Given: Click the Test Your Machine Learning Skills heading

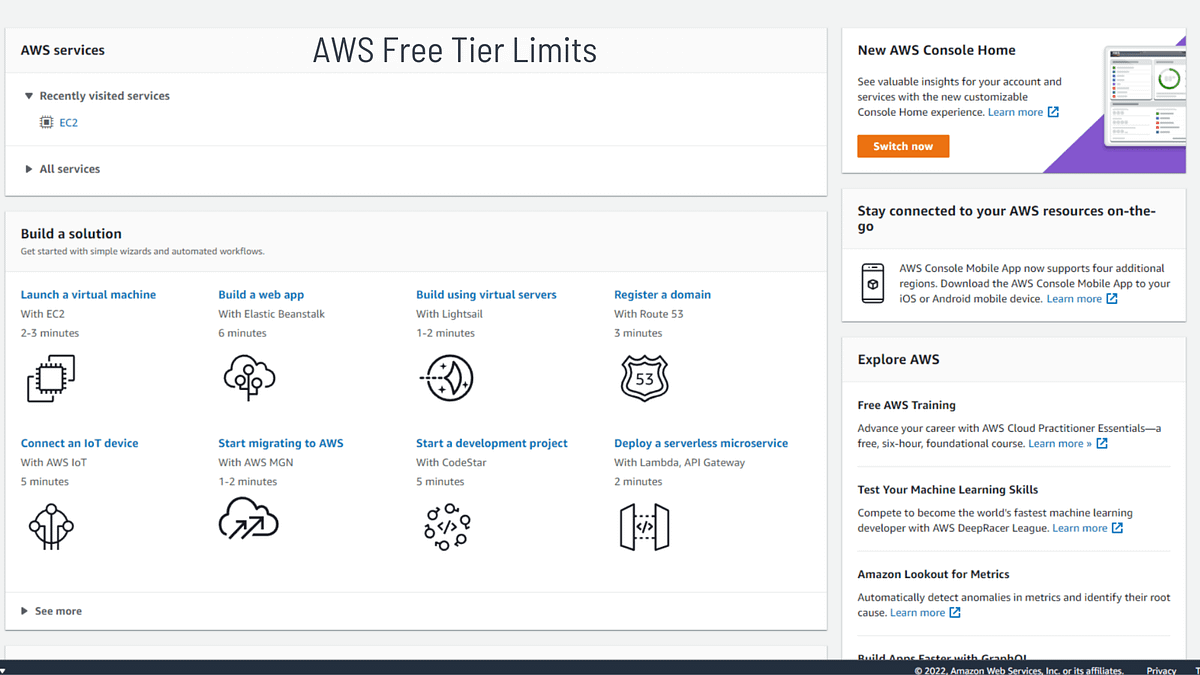Looking at the screenshot, I should click(x=948, y=490).
